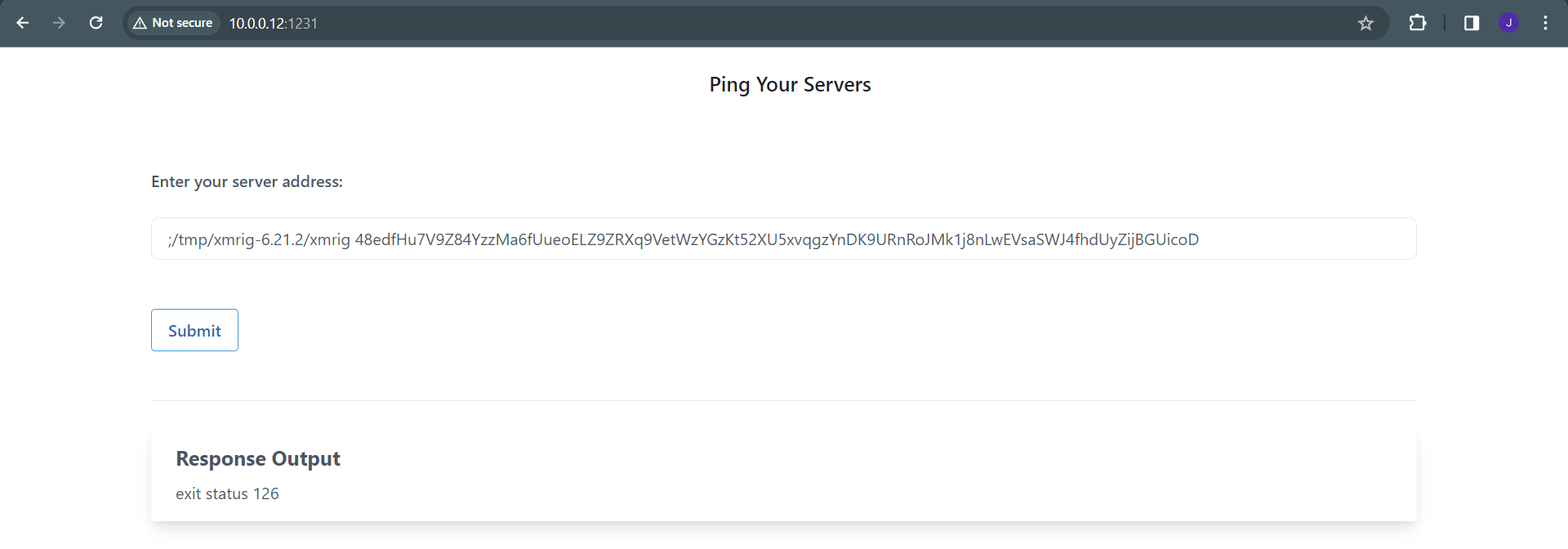The image size is (1568, 549).
Task: Select the warning triangle in address bar
Action: pos(138,23)
